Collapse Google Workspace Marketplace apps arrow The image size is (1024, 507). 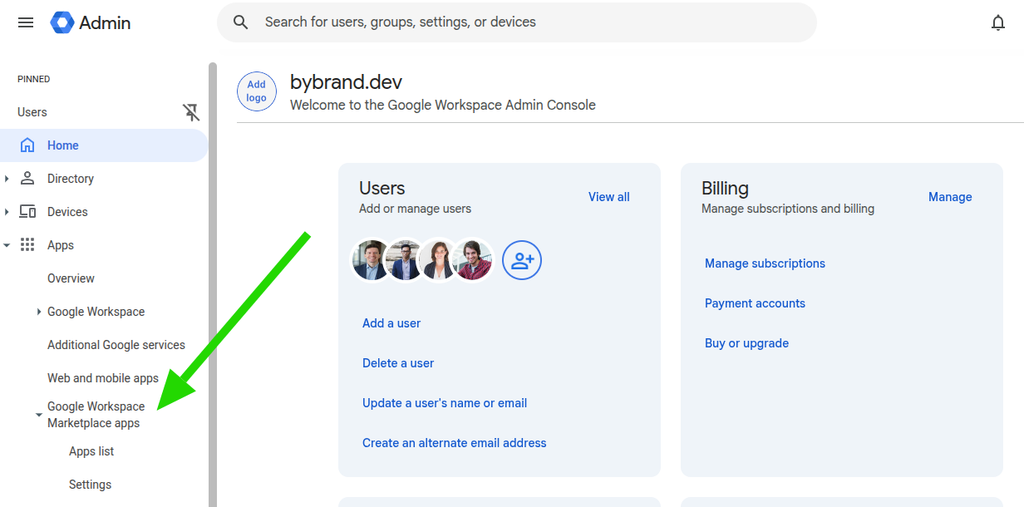(39, 415)
